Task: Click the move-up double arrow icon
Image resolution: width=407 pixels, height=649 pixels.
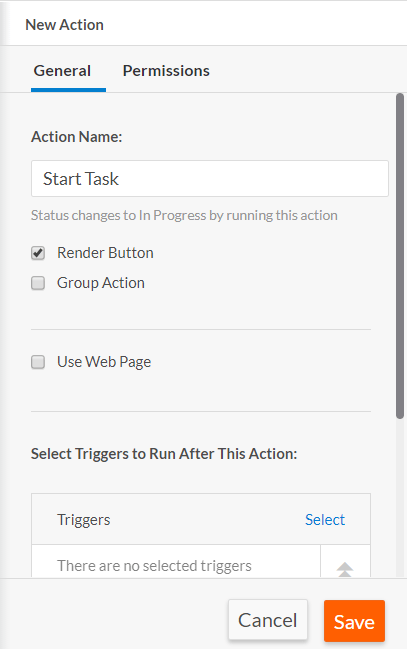Action: (x=344, y=569)
